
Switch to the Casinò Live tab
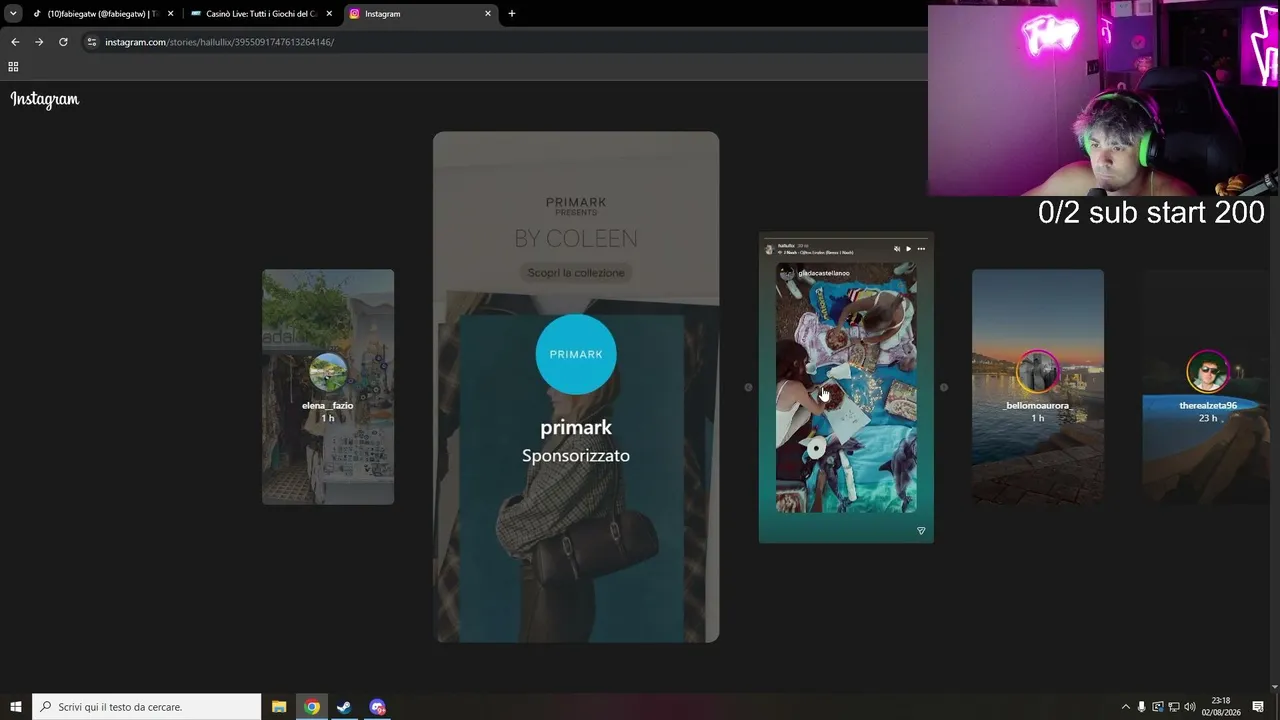coord(261,14)
